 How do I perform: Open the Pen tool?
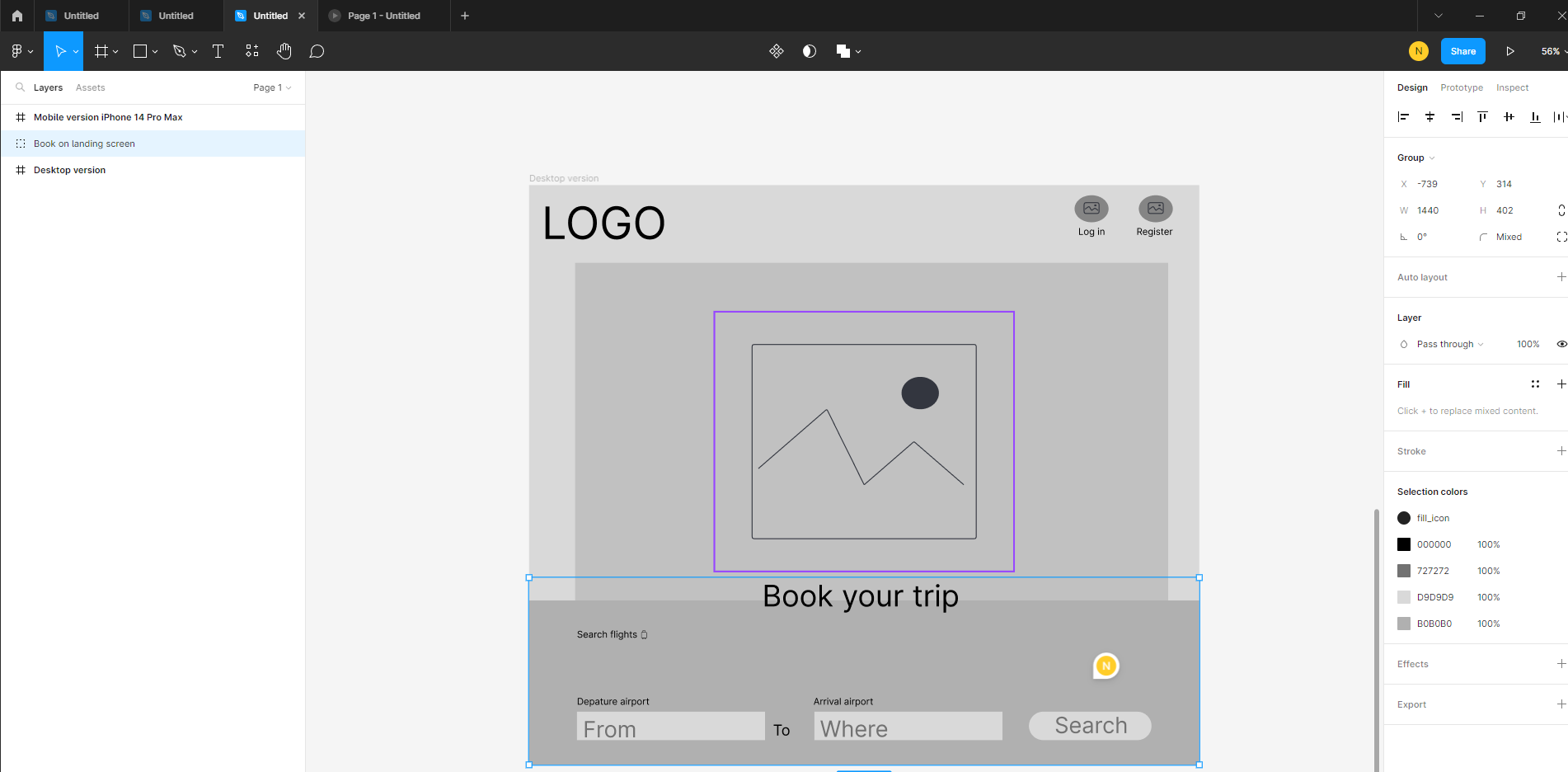[x=179, y=51]
